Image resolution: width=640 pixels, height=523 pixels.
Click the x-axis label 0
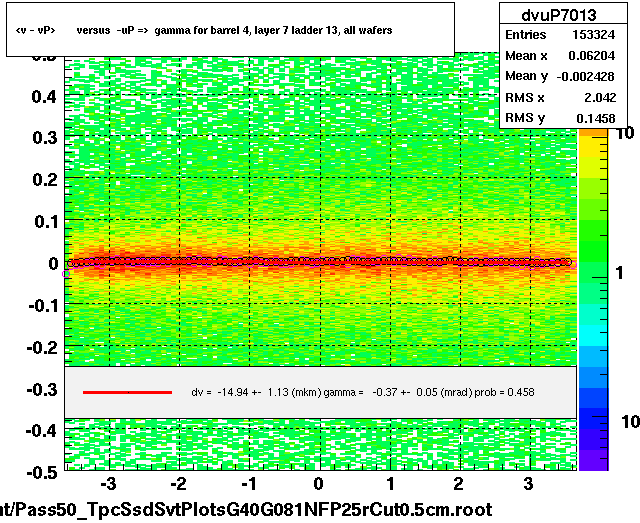[319, 484]
